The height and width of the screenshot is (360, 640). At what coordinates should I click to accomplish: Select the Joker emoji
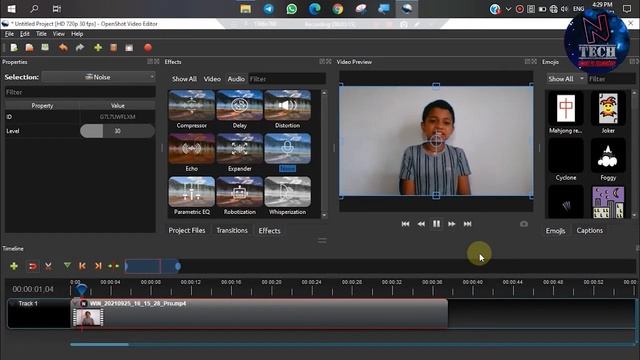tap(608, 112)
